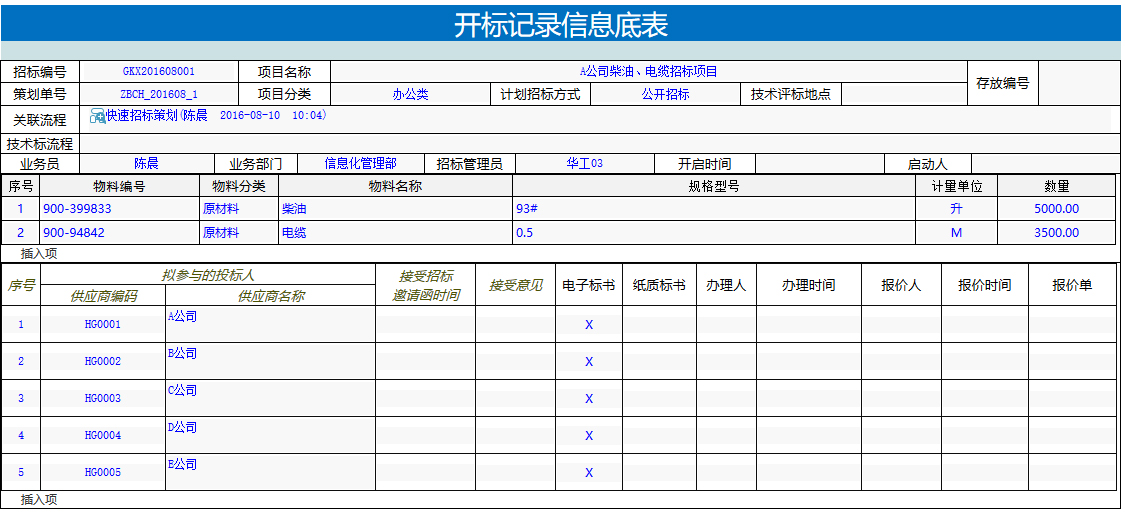Toggle the 电子标书 X mark for HG0004
This screenshot has height=515, width=1125.
tap(589, 435)
